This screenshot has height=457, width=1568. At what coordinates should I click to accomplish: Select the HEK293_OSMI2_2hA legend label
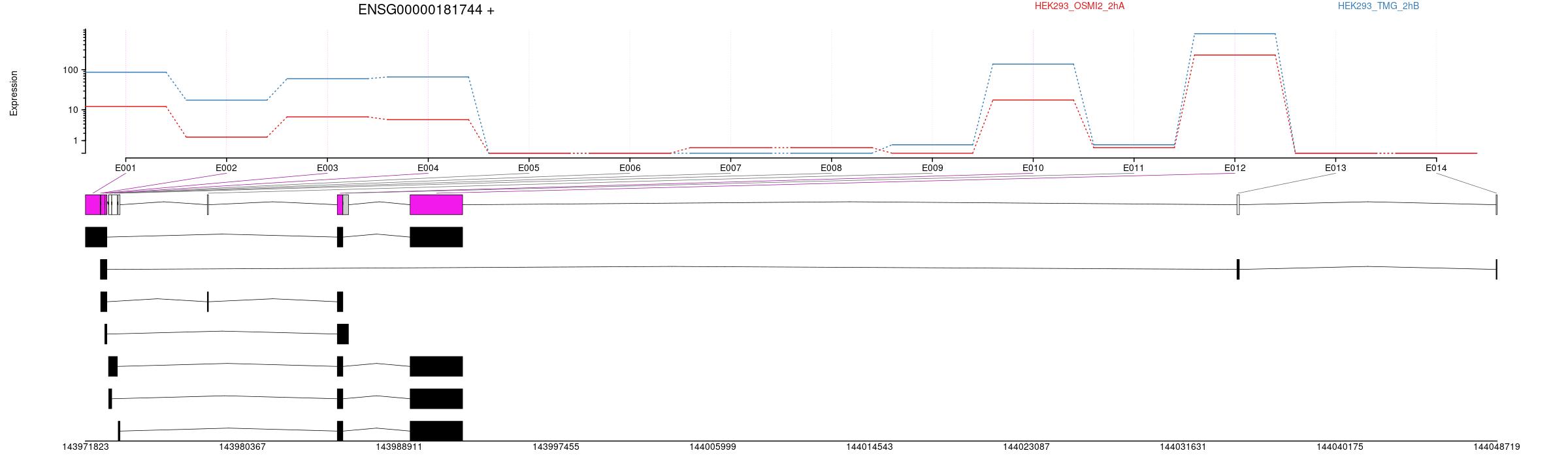pyautogui.click(x=1079, y=6)
